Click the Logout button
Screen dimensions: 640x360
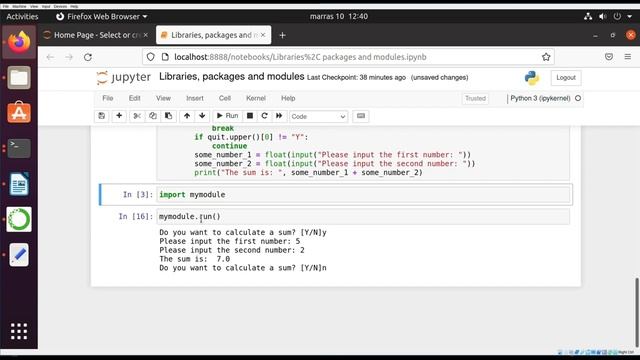[566, 78]
